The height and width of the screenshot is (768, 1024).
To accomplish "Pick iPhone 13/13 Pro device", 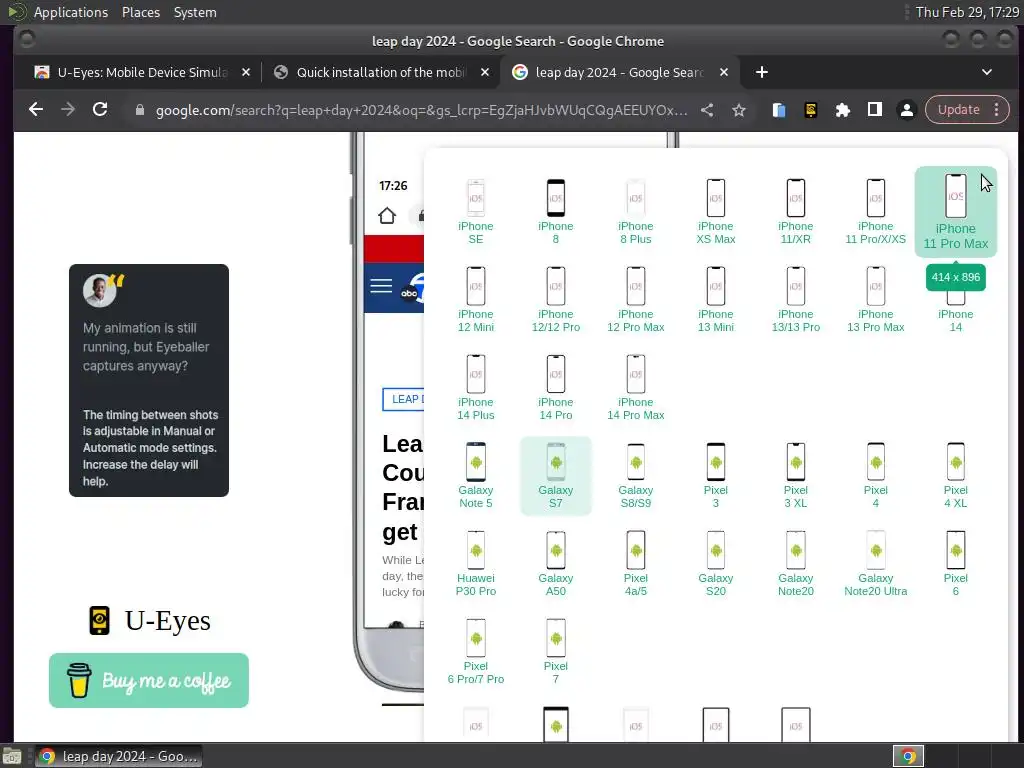I will [x=795, y=300].
